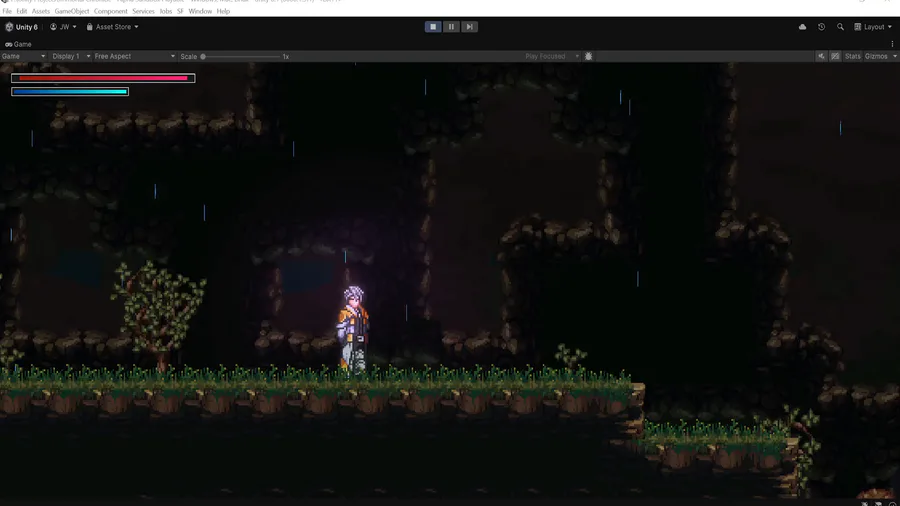The width and height of the screenshot is (900, 506).
Task: Open the Display 1 dropdown
Action: click(71, 56)
